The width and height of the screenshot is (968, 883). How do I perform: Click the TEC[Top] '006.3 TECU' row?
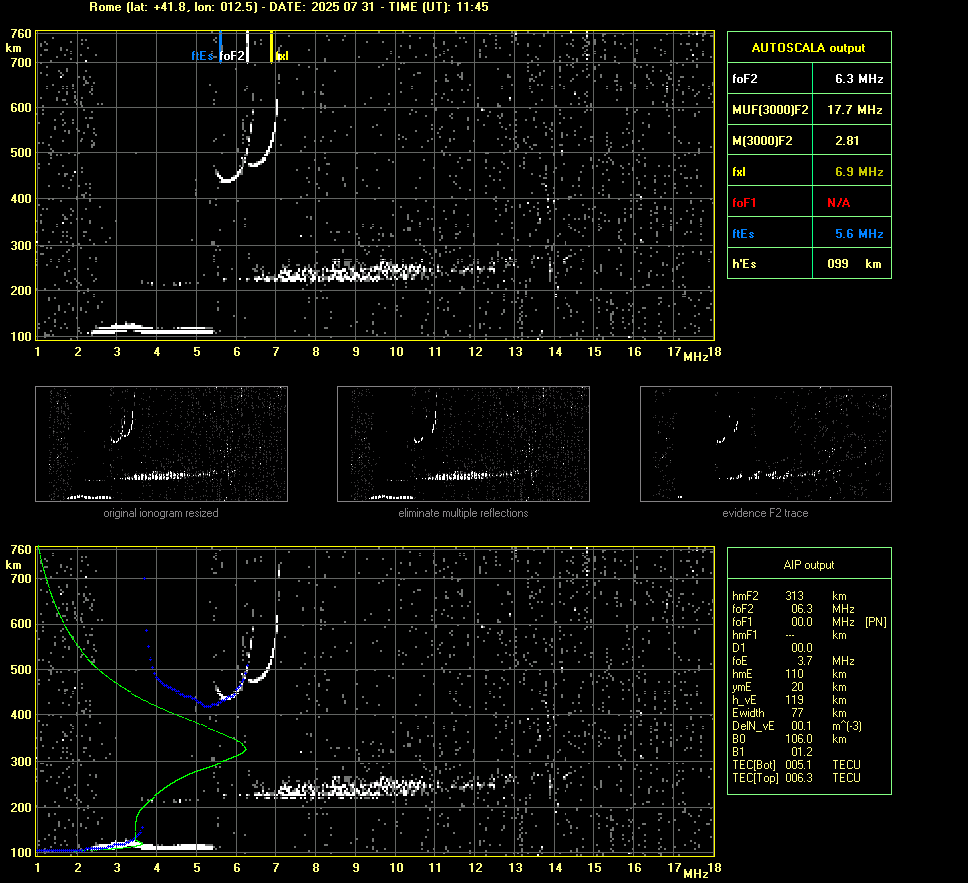pyautogui.click(x=796, y=777)
